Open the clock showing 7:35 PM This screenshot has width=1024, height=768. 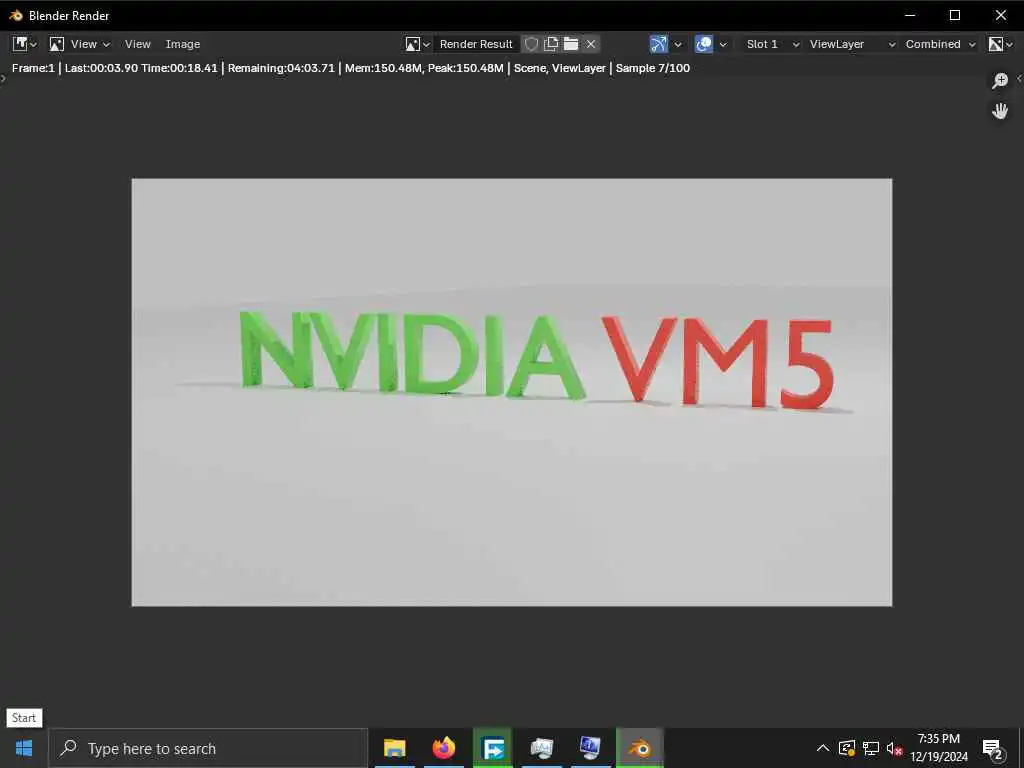(938, 748)
